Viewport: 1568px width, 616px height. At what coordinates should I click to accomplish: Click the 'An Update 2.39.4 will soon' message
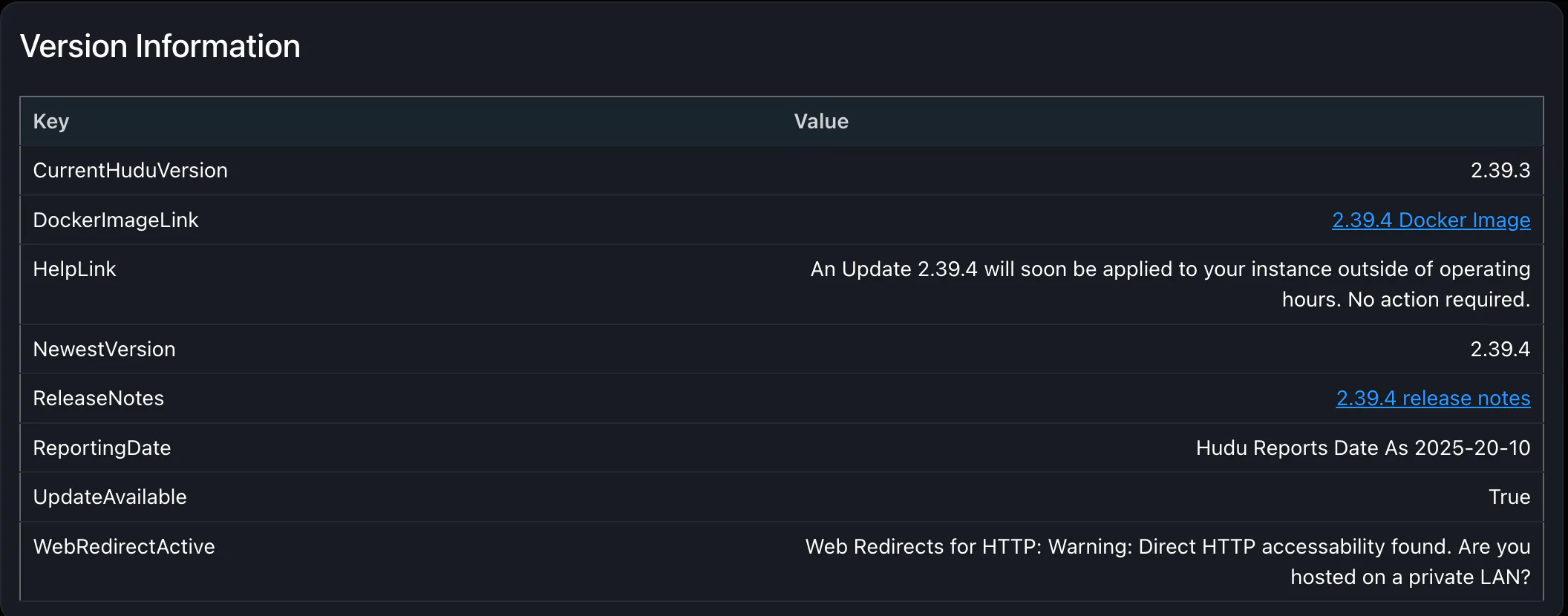click(1169, 269)
